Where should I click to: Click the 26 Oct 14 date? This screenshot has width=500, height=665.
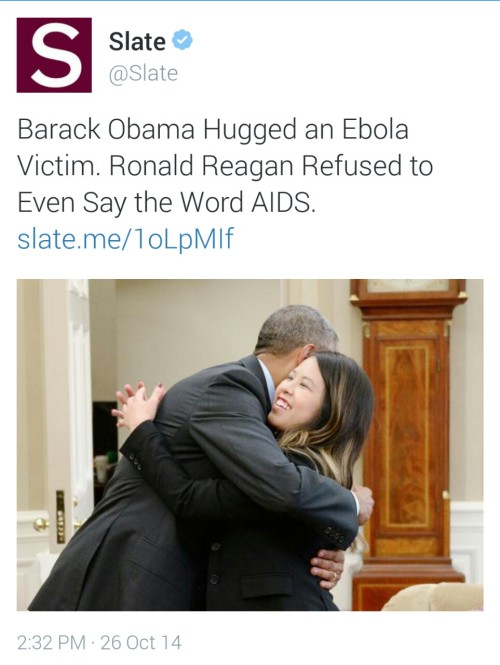pyautogui.click(x=141, y=642)
